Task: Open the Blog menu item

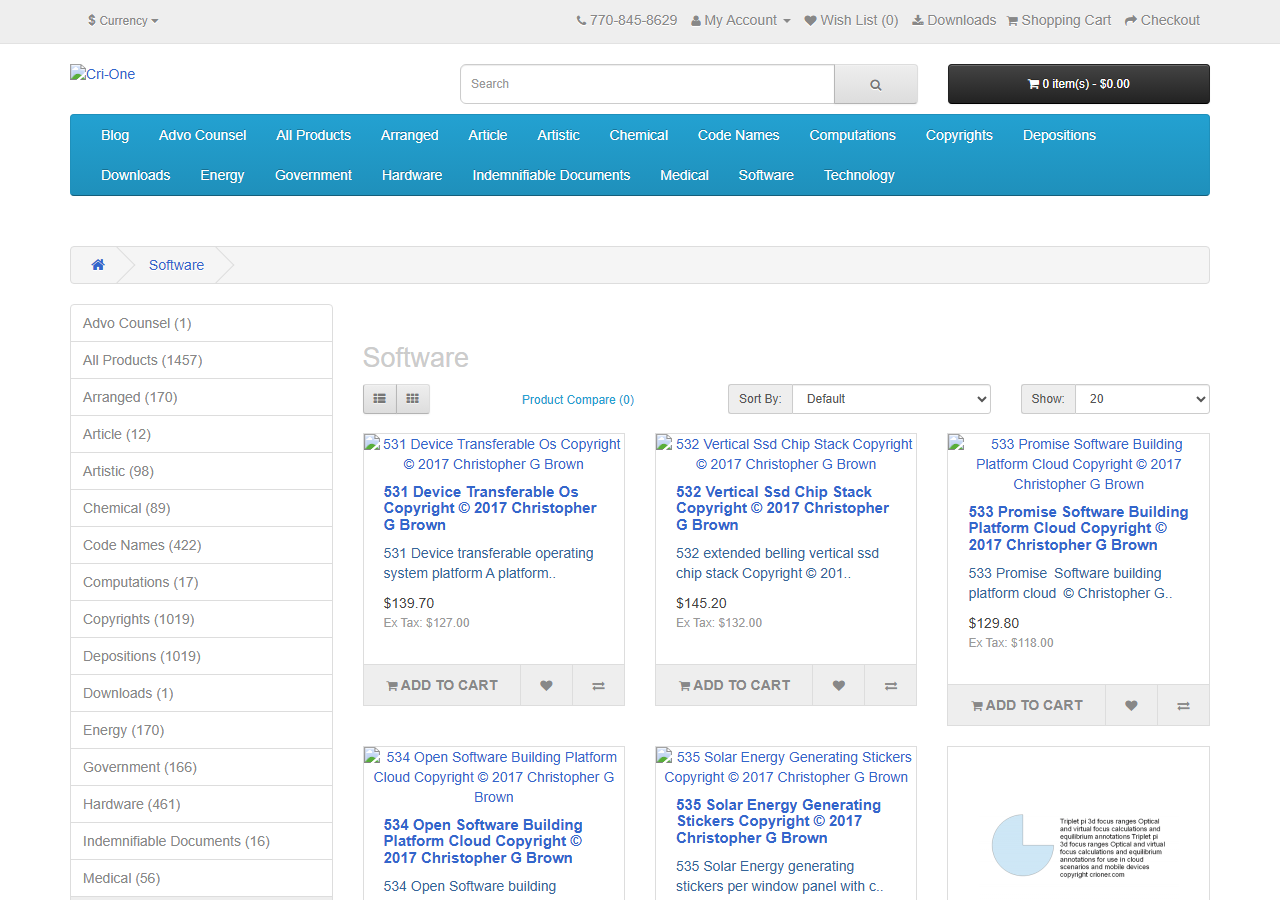Action: (115, 135)
